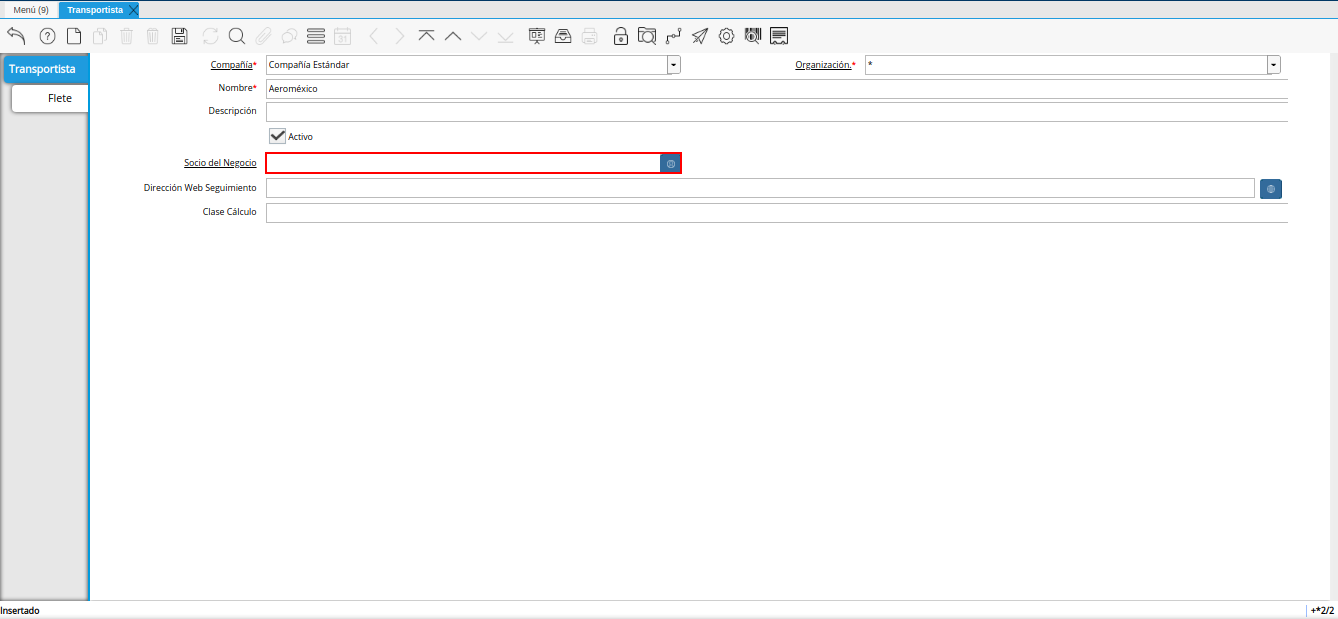Viewport: 1338px width, 619px height.
Task: Open the Compañía dropdown arrow
Action: click(x=673, y=65)
